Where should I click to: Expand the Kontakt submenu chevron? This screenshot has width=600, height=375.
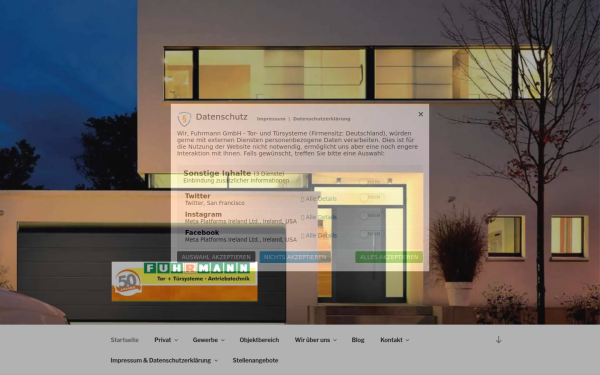click(407, 340)
